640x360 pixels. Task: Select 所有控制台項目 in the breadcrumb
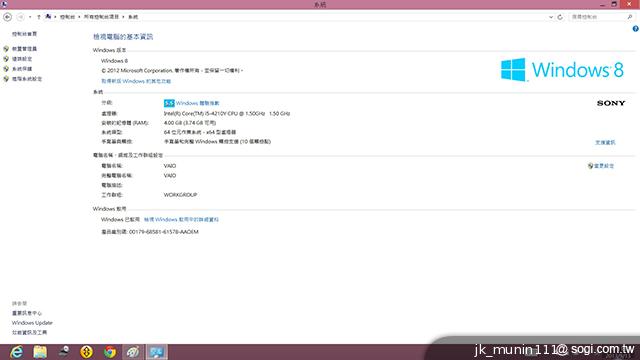(101, 17)
